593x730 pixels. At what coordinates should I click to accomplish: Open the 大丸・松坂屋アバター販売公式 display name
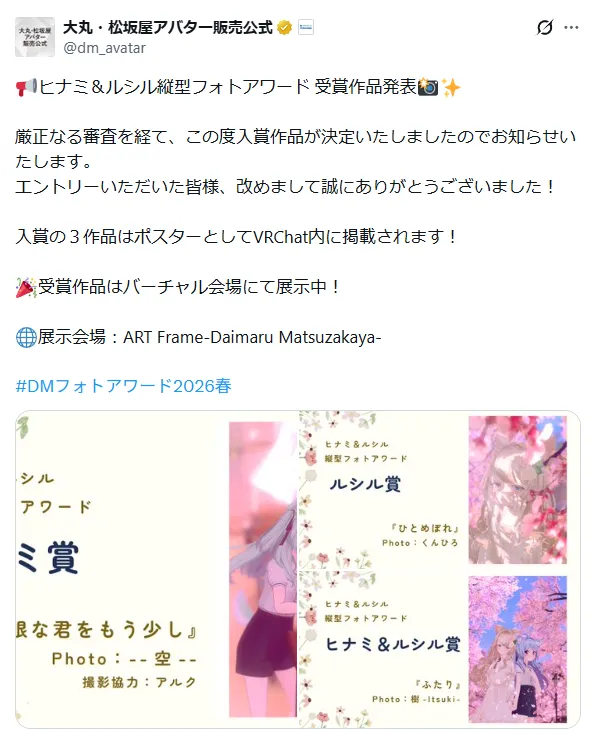[168, 27]
